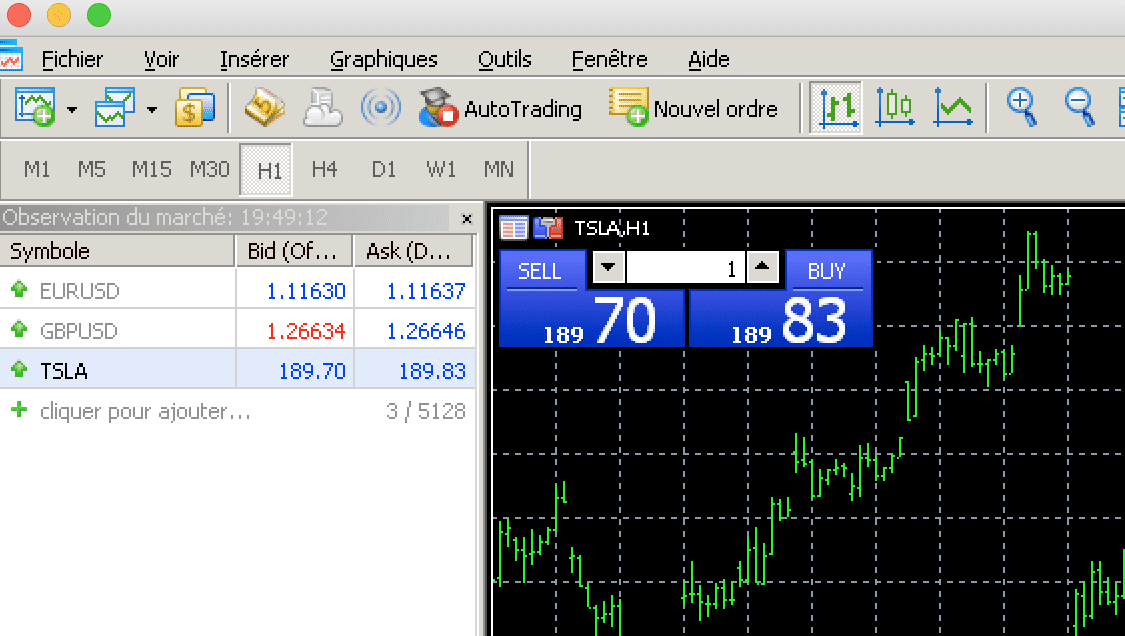Open MQL5 trading signals
Viewport: 1125px width, 636px height.
click(380, 107)
